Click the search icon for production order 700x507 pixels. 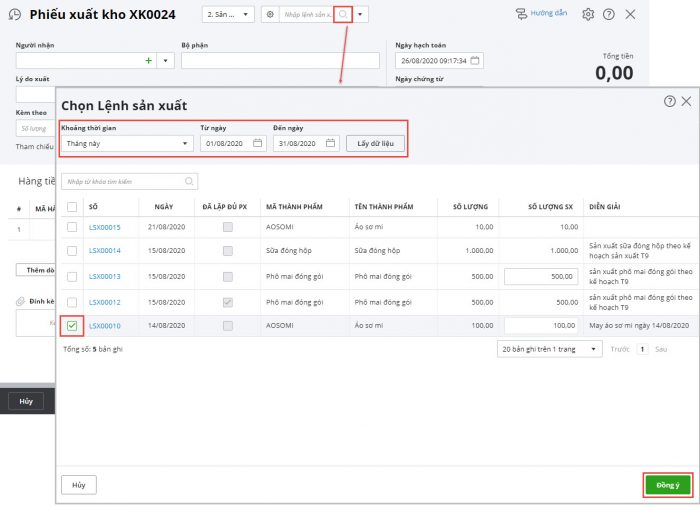point(343,15)
